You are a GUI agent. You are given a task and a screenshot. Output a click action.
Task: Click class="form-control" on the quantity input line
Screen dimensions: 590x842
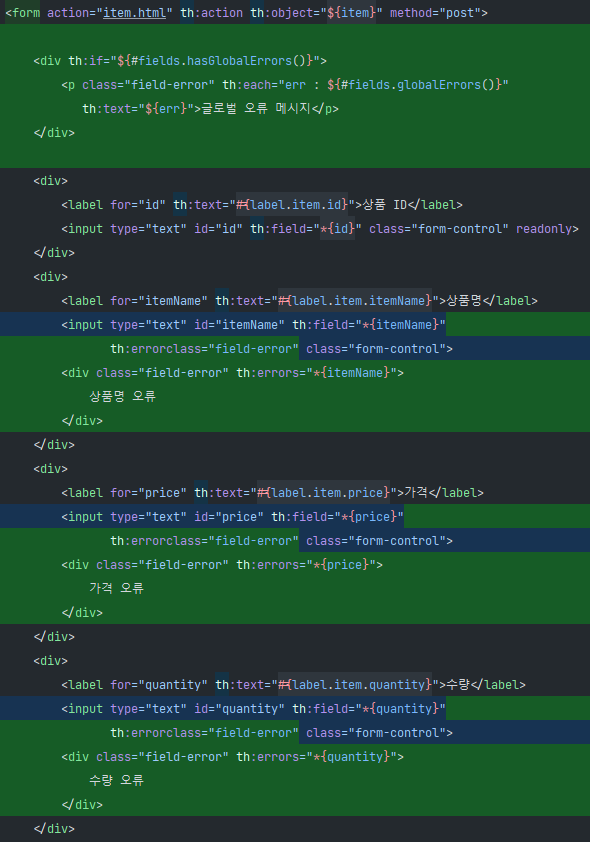[376, 733]
